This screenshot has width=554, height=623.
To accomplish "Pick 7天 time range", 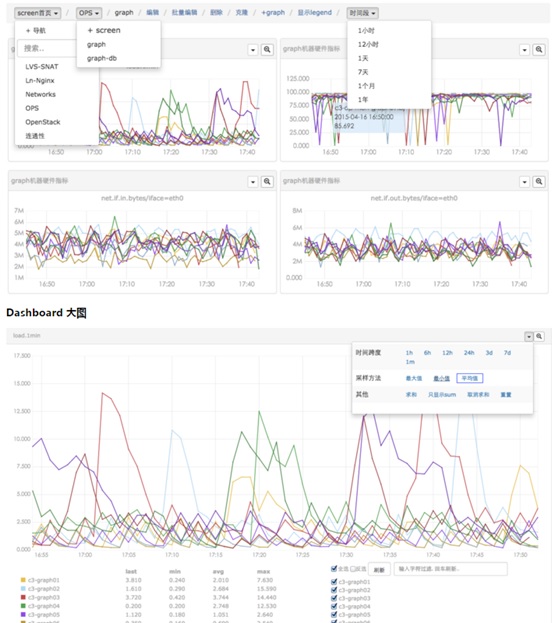I will pos(363,72).
